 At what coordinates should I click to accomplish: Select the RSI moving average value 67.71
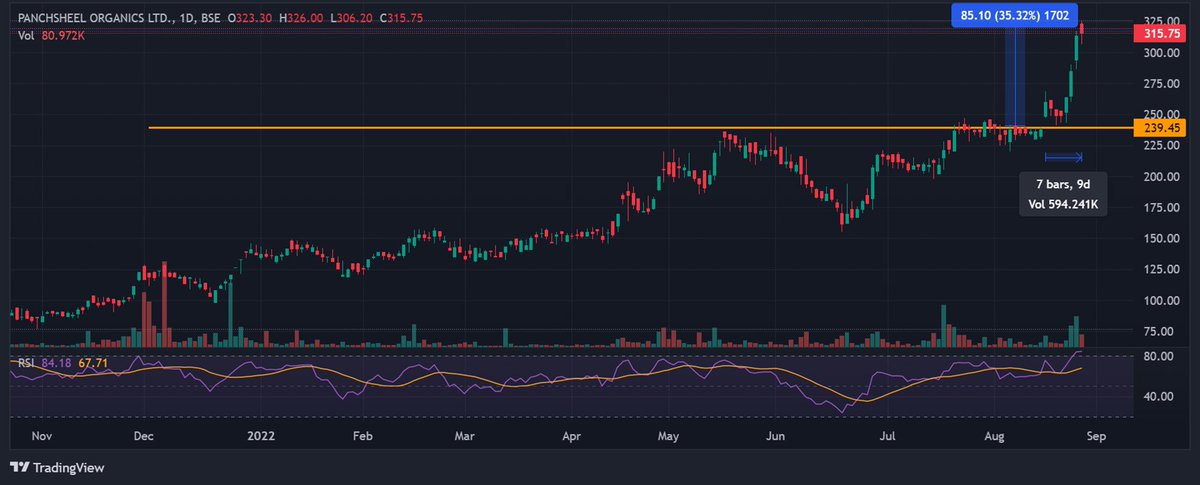[91, 362]
